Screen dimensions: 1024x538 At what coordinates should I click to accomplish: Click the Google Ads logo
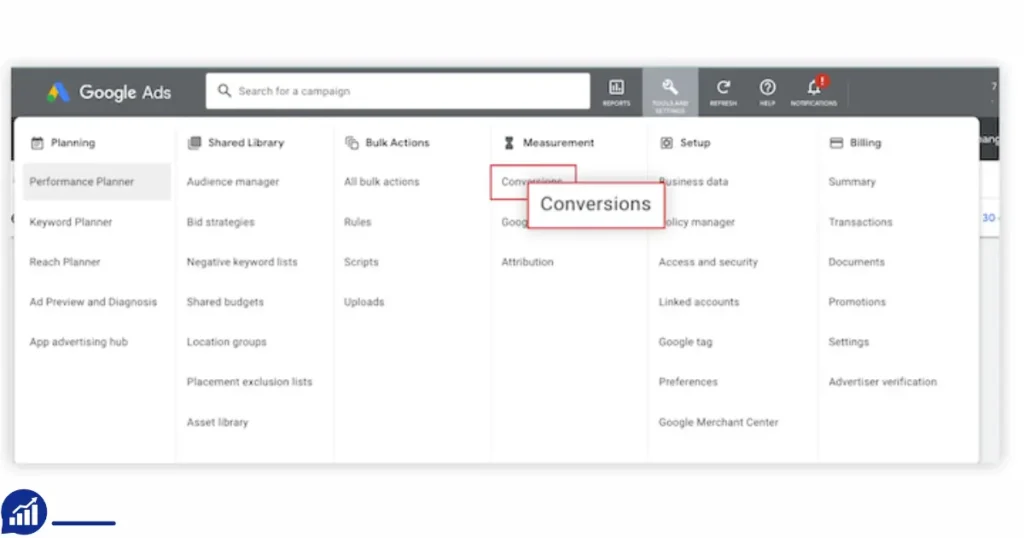tap(108, 92)
